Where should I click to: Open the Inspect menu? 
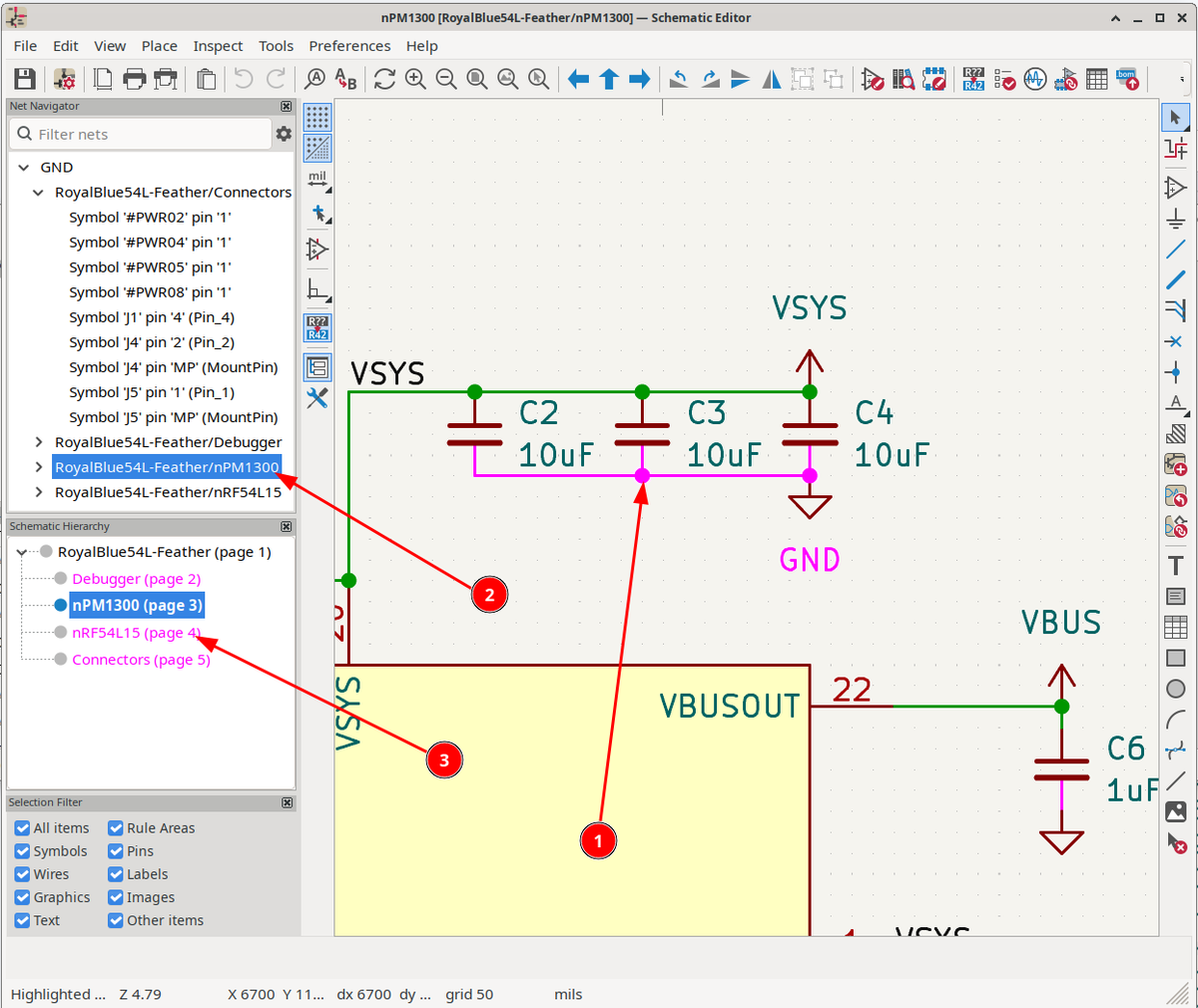[x=218, y=46]
